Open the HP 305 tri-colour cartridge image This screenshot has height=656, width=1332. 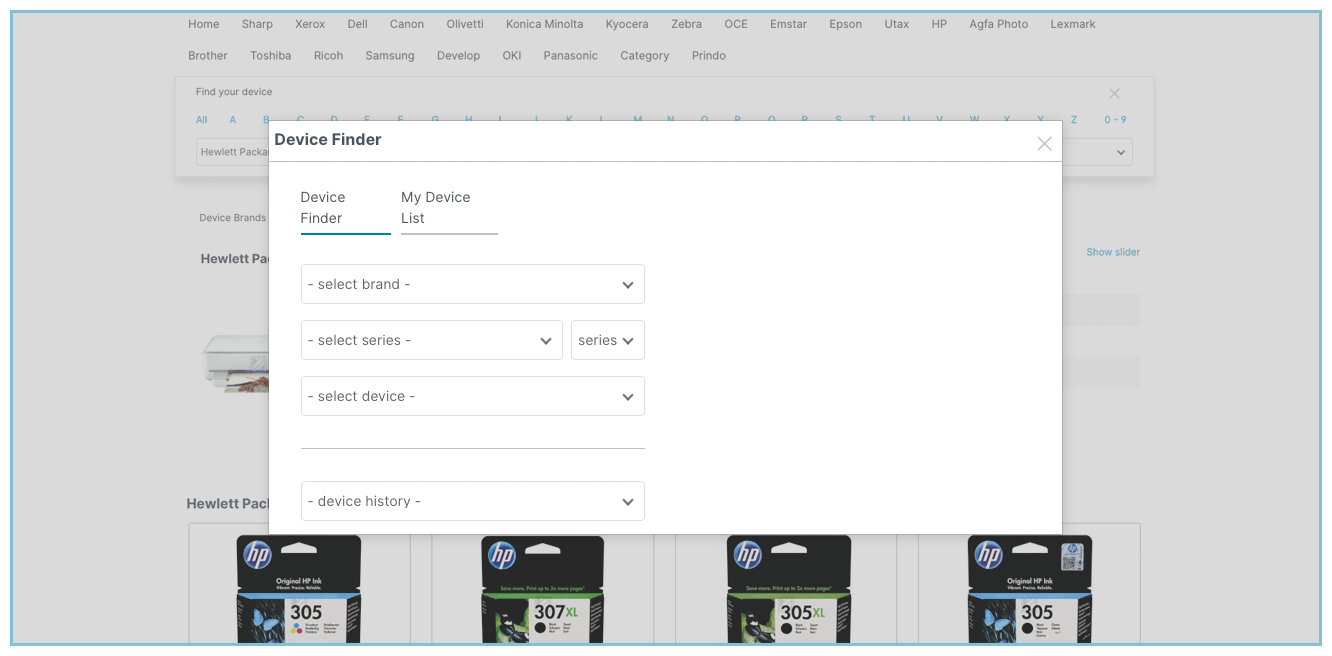tap(299, 589)
